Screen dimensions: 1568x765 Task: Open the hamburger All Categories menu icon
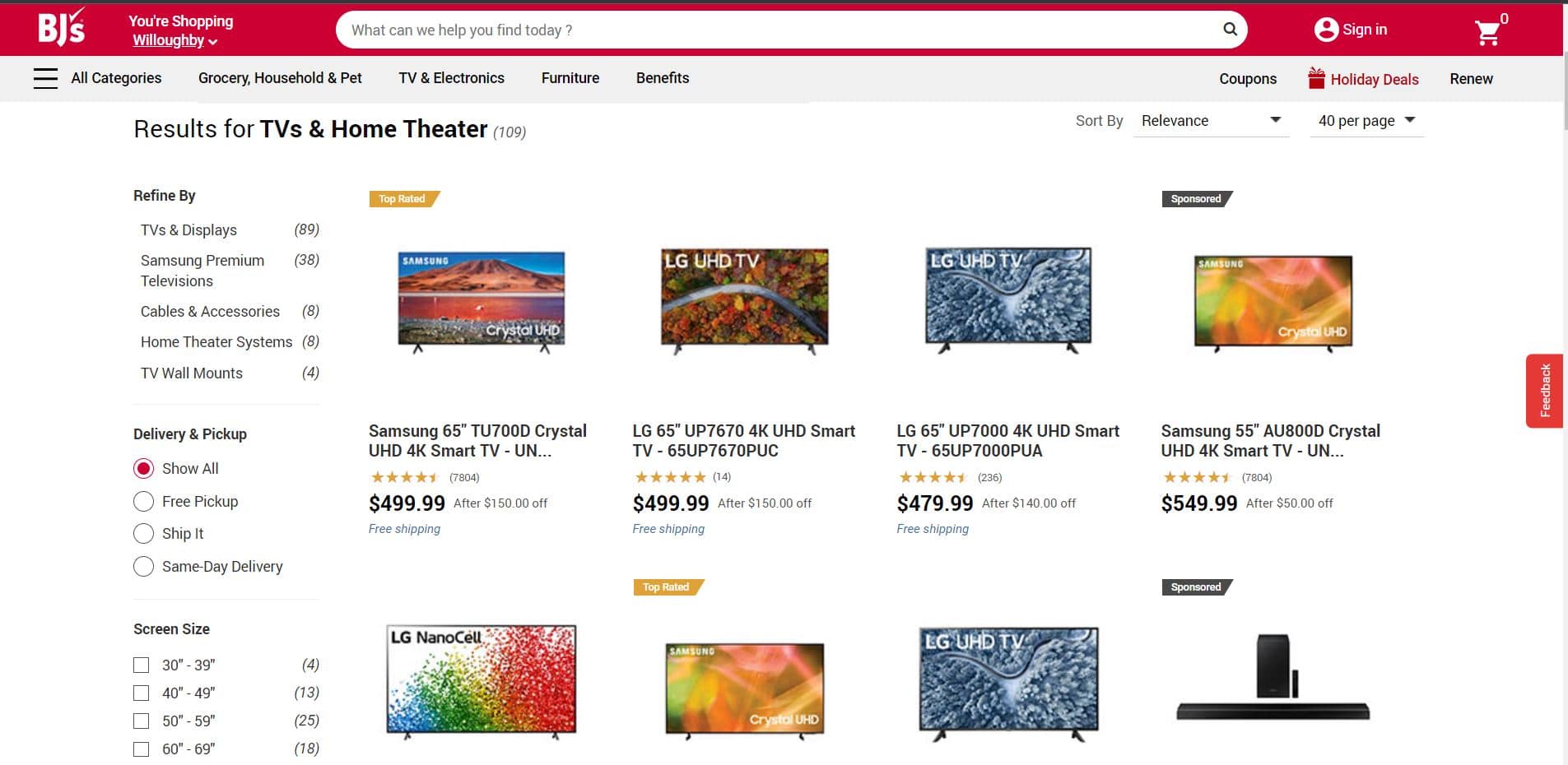[45, 78]
